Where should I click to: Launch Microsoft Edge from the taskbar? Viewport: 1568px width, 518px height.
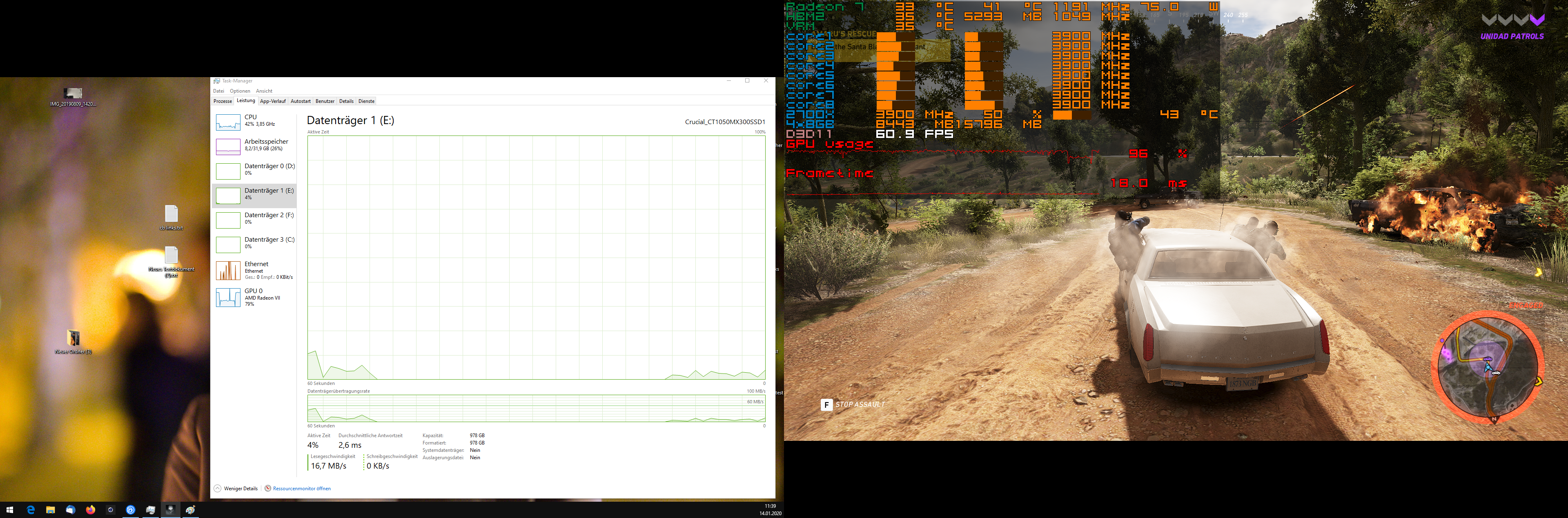(x=31, y=510)
